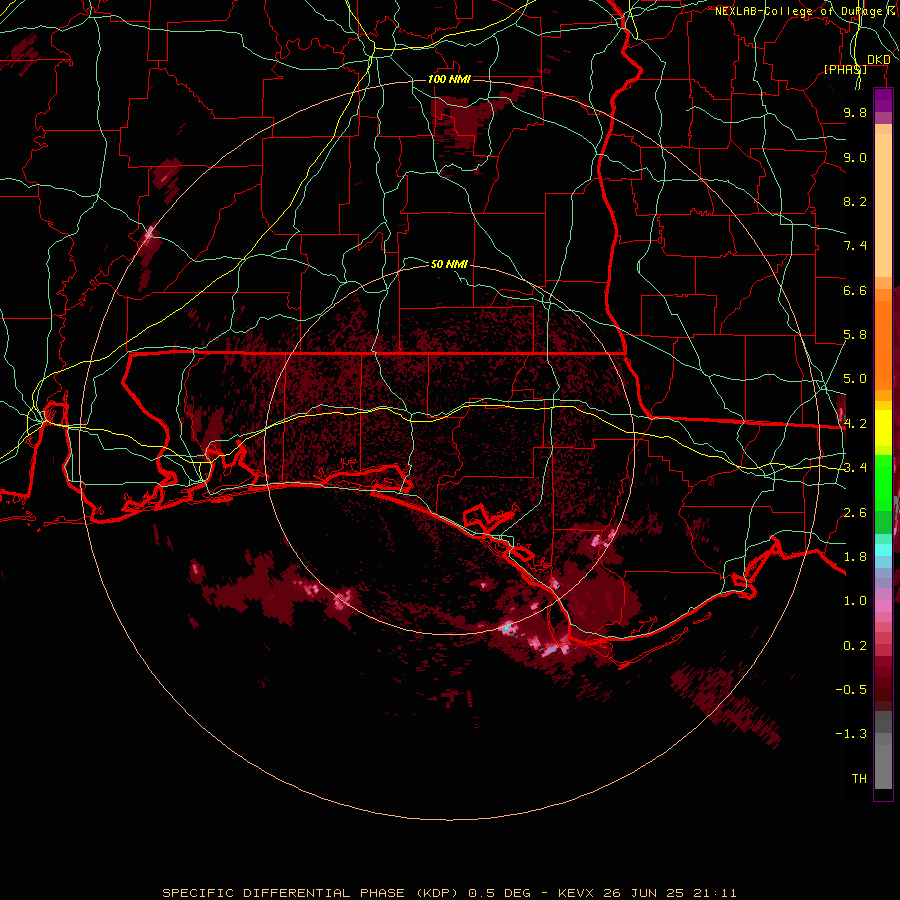Pick the pink band near 1.0 on scale
The image size is (900, 900).
(883, 606)
